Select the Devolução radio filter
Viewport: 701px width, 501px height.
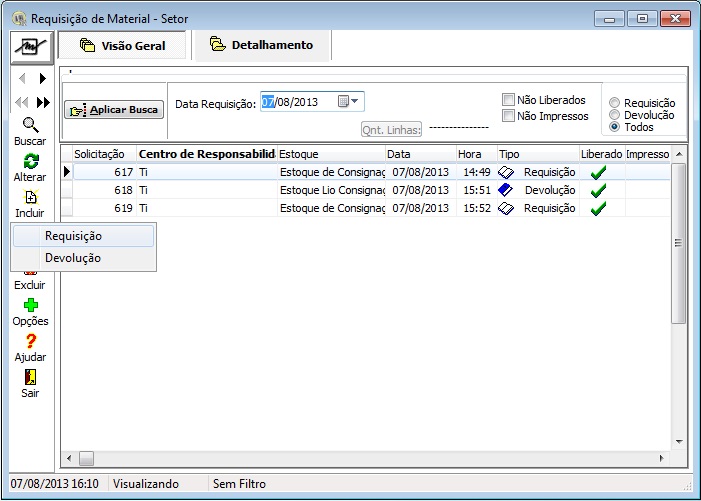[x=614, y=115]
